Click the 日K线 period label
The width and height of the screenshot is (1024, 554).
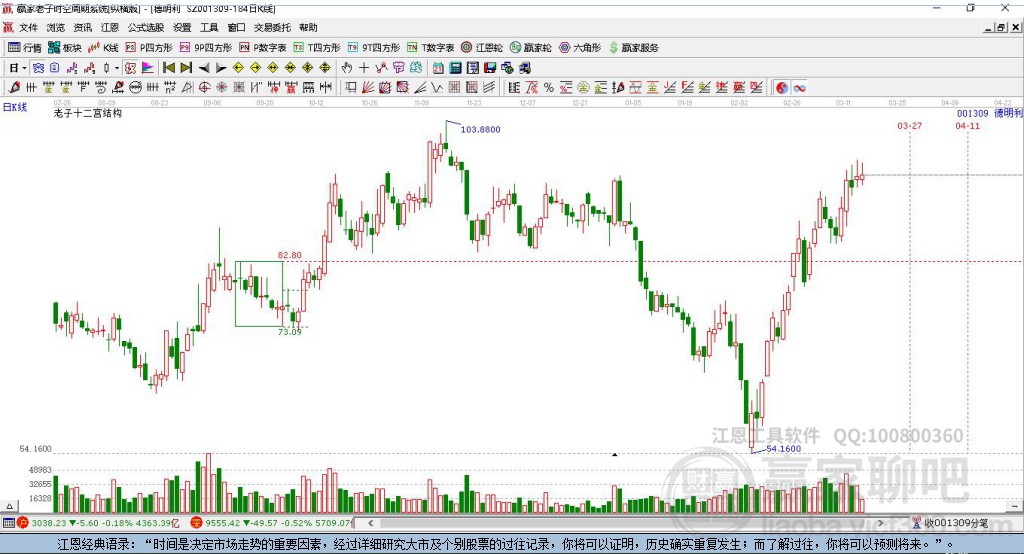point(15,107)
